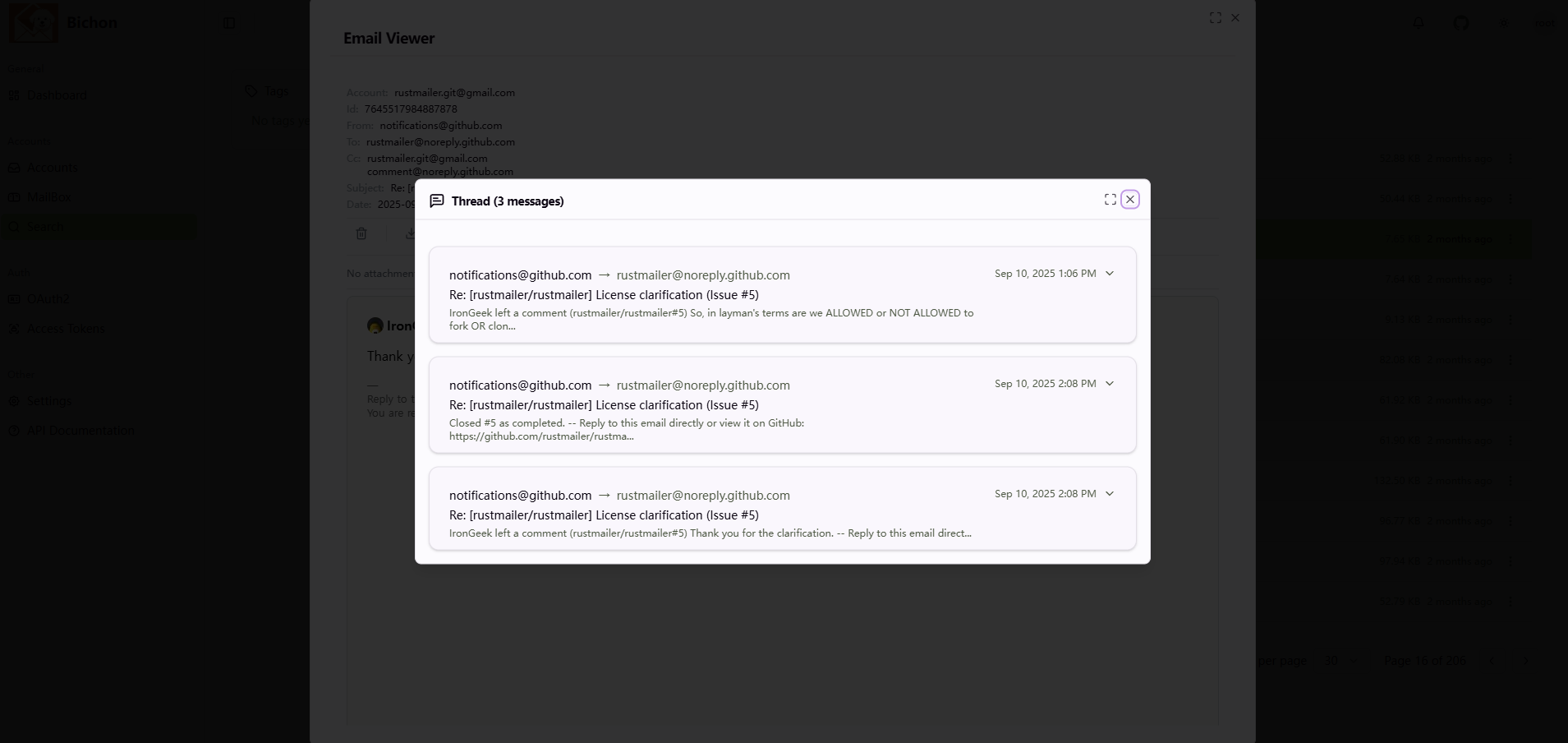Click the Bichon dog logo
The image size is (1568, 743).
33,21
